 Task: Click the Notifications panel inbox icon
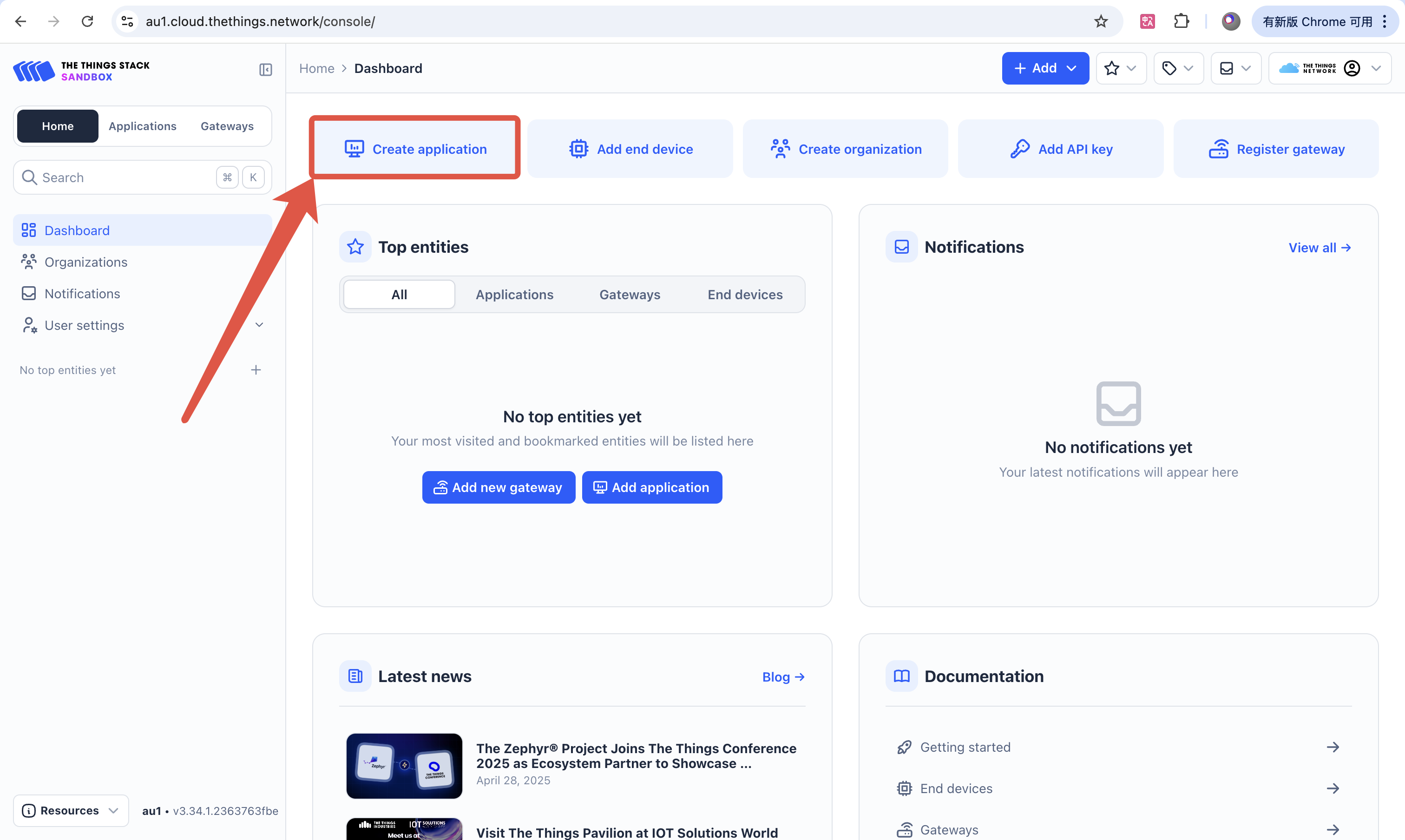tap(901, 247)
